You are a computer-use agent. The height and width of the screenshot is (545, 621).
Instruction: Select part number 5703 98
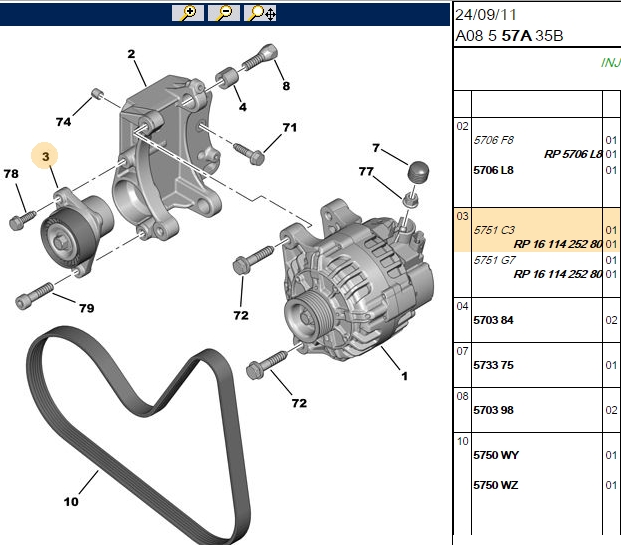click(493, 410)
